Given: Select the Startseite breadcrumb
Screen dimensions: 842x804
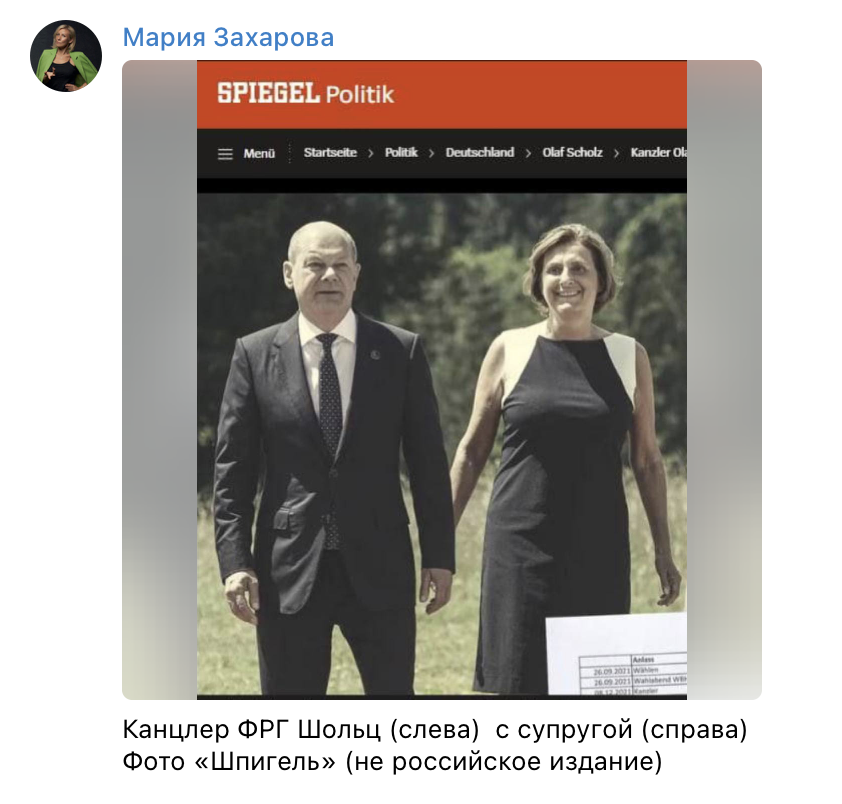Looking at the screenshot, I should pos(330,153).
